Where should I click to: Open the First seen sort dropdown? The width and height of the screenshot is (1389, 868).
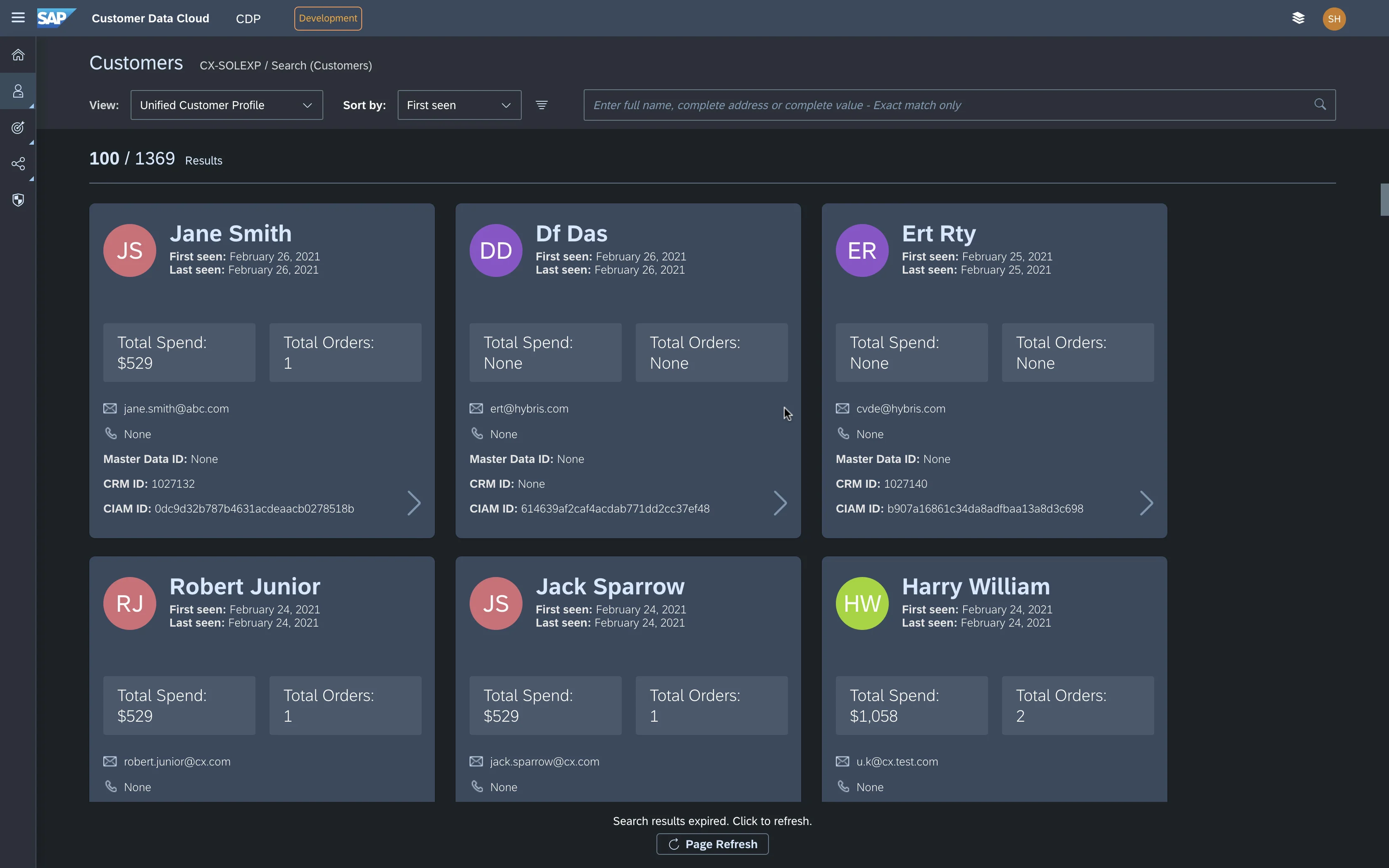[x=459, y=105]
